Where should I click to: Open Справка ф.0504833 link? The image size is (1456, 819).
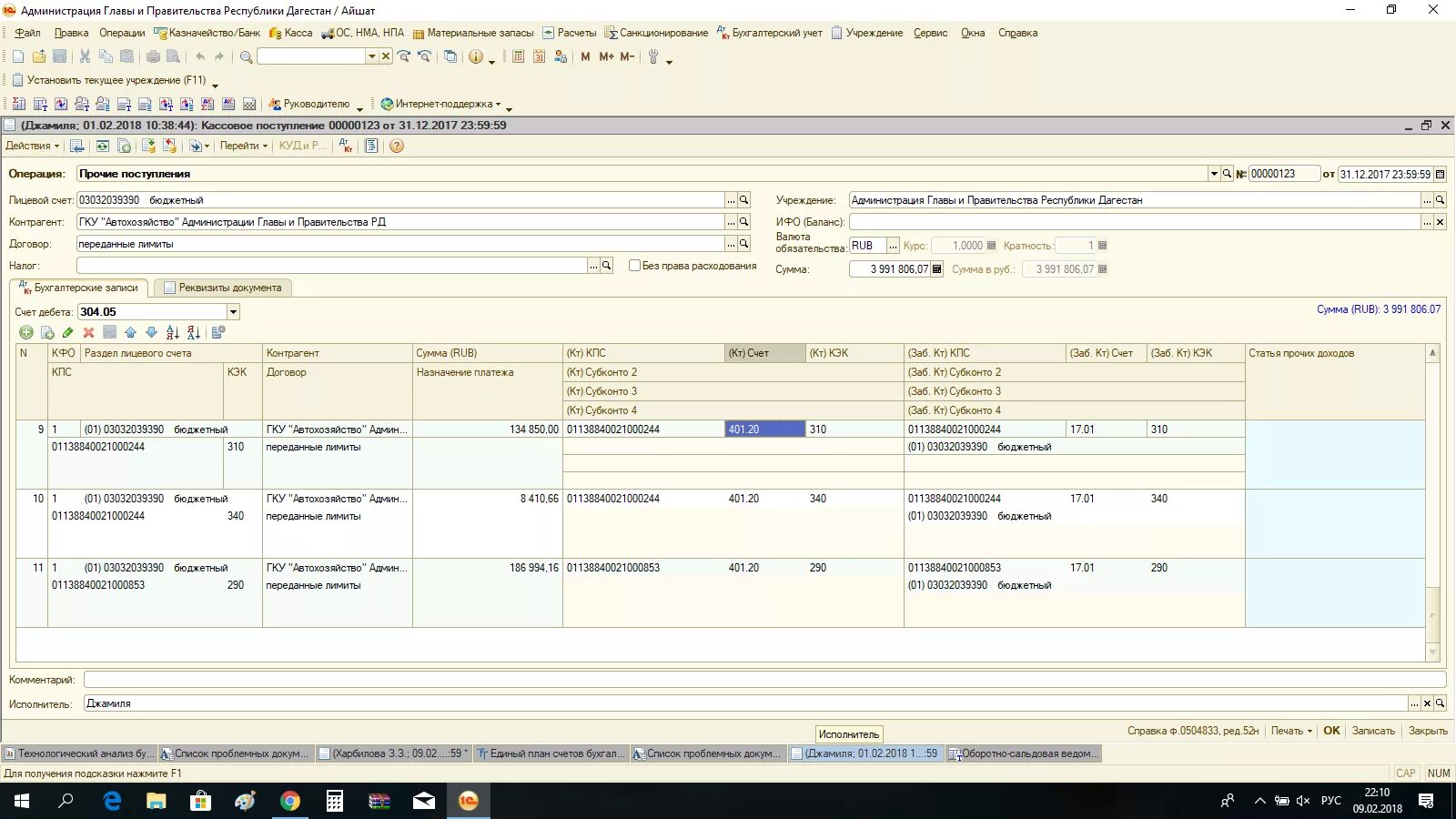(x=1193, y=731)
